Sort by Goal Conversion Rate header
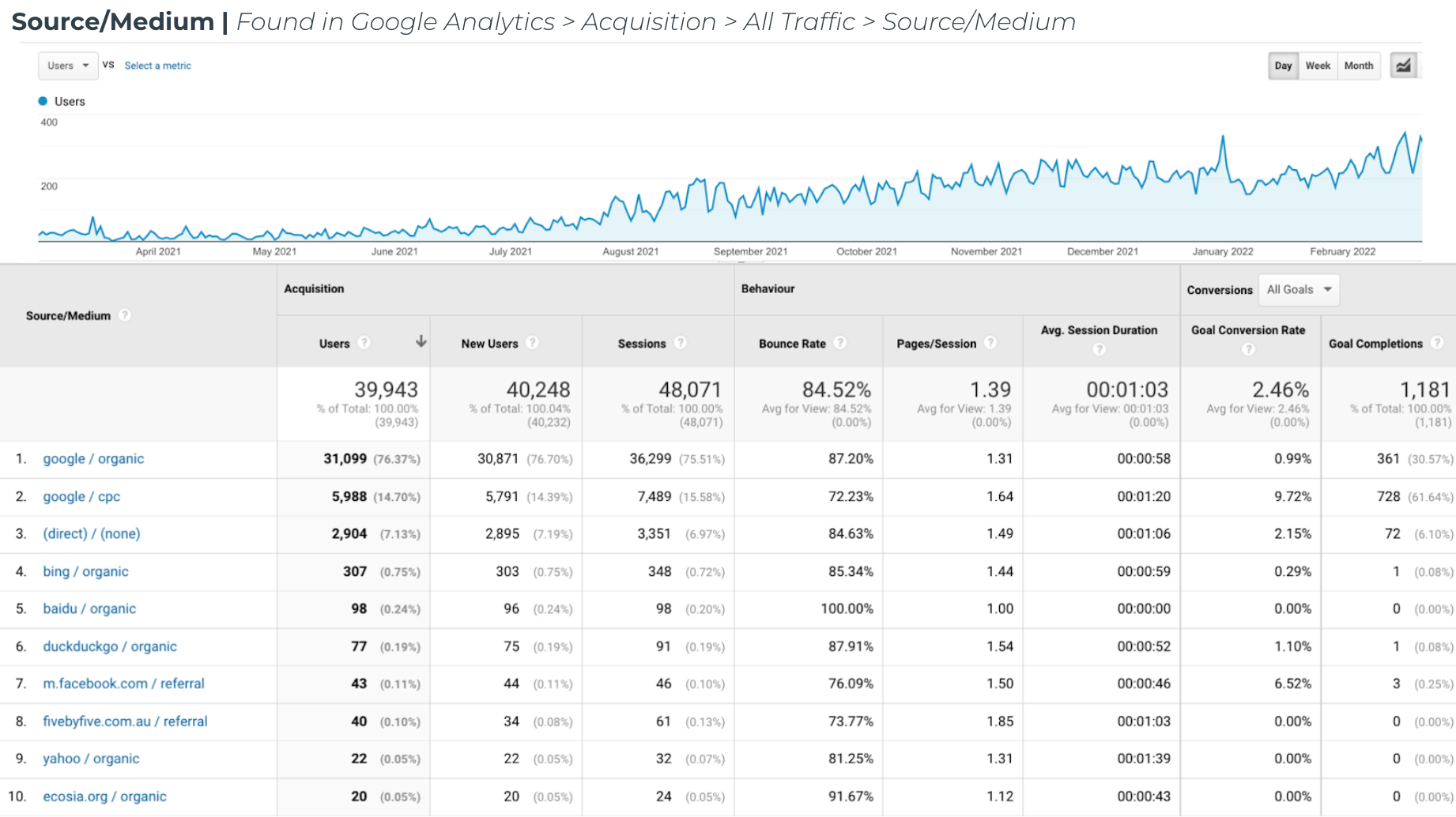 point(1248,330)
